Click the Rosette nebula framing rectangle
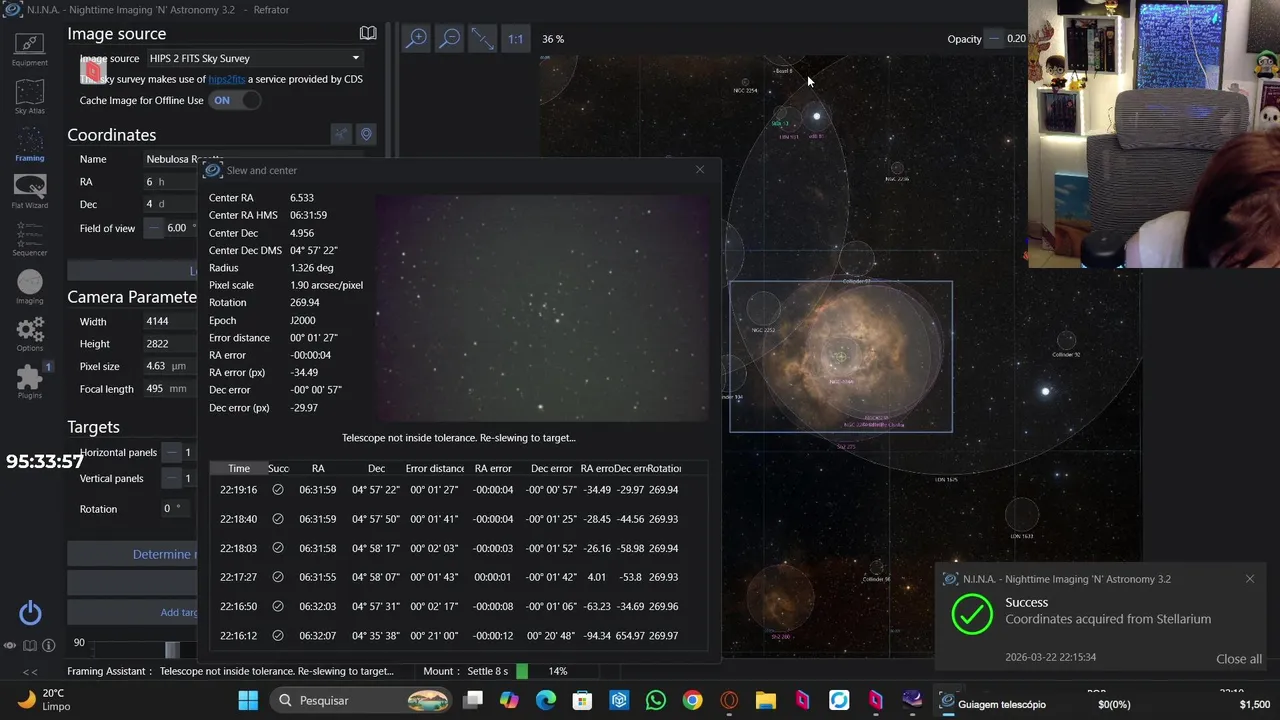 tap(841, 357)
